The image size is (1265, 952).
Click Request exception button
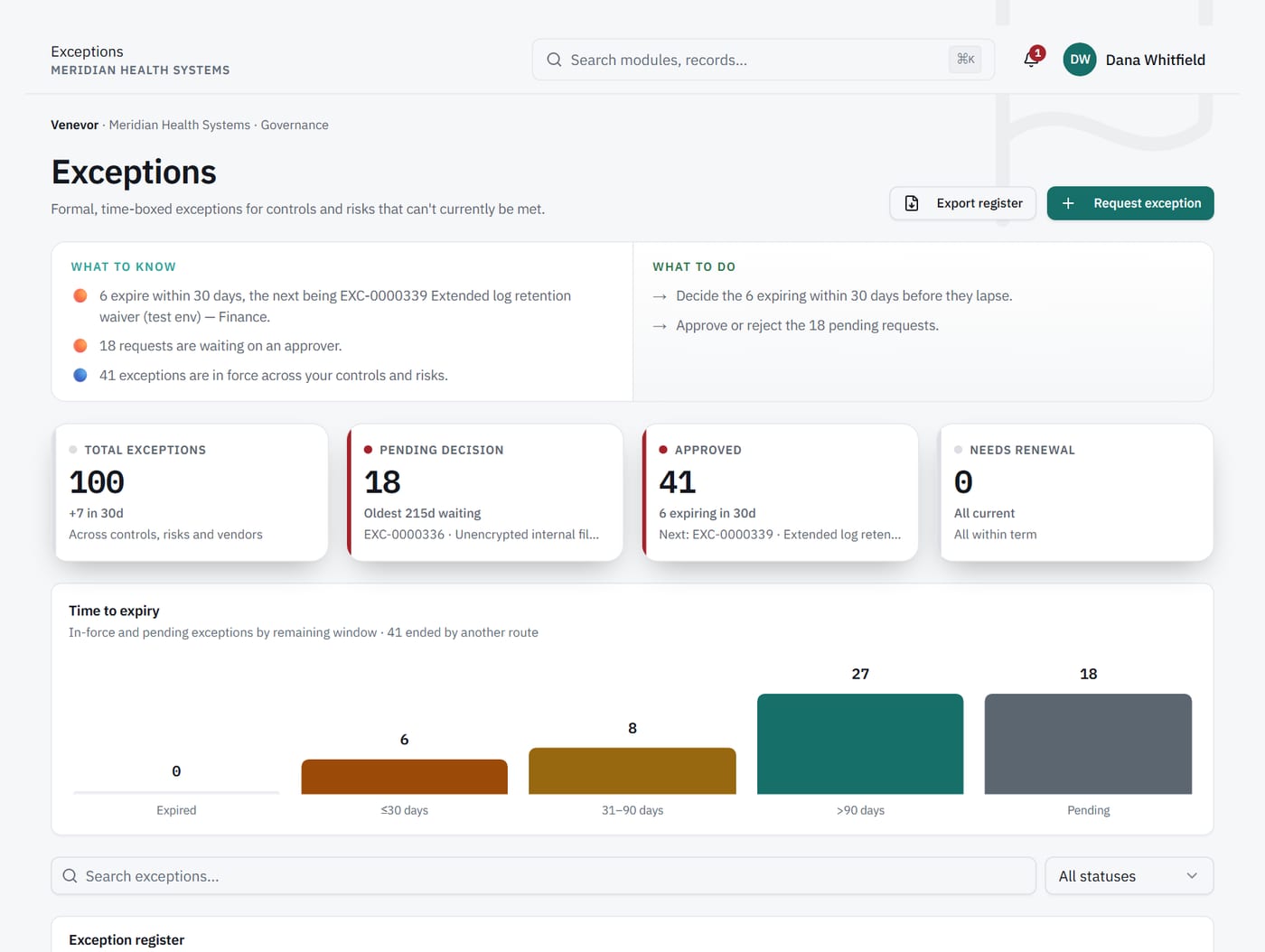(x=1130, y=203)
